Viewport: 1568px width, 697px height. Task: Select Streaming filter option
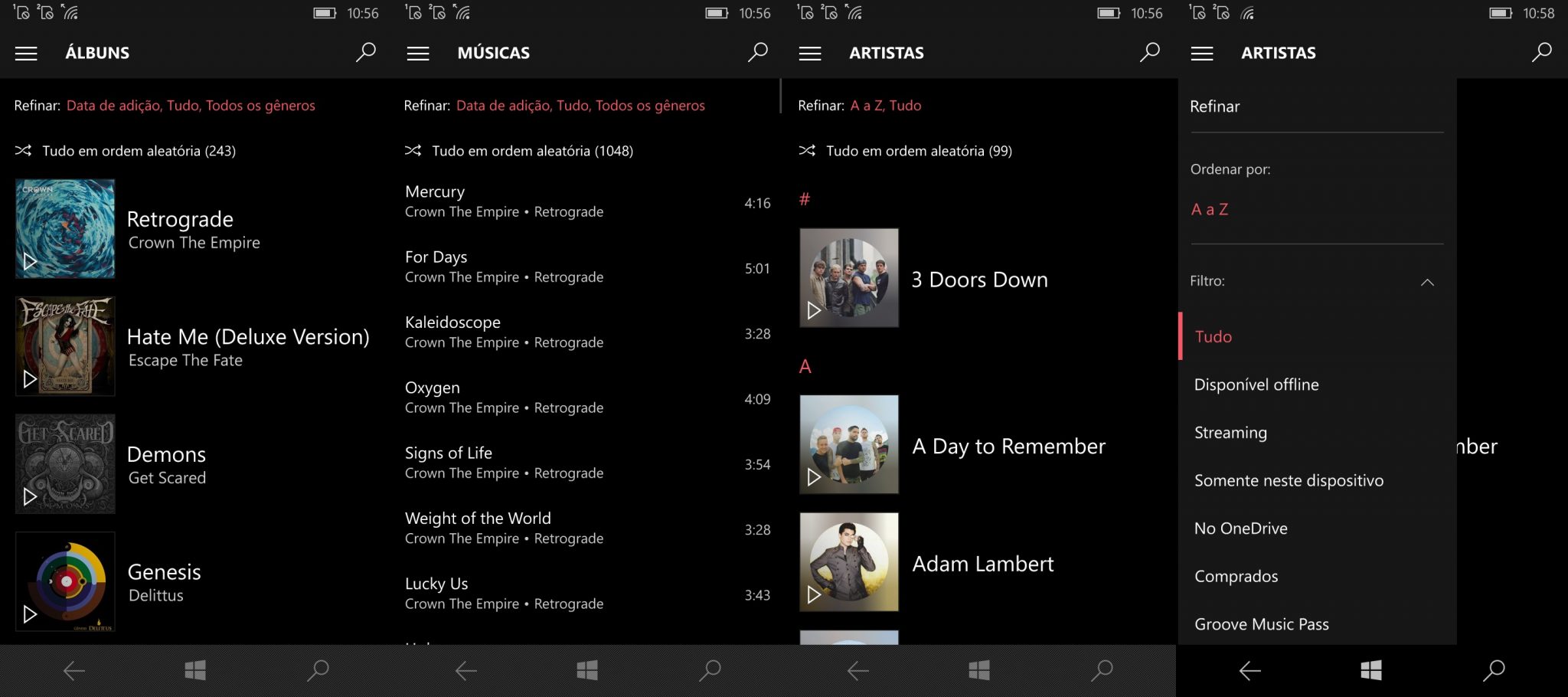coord(1230,433)
